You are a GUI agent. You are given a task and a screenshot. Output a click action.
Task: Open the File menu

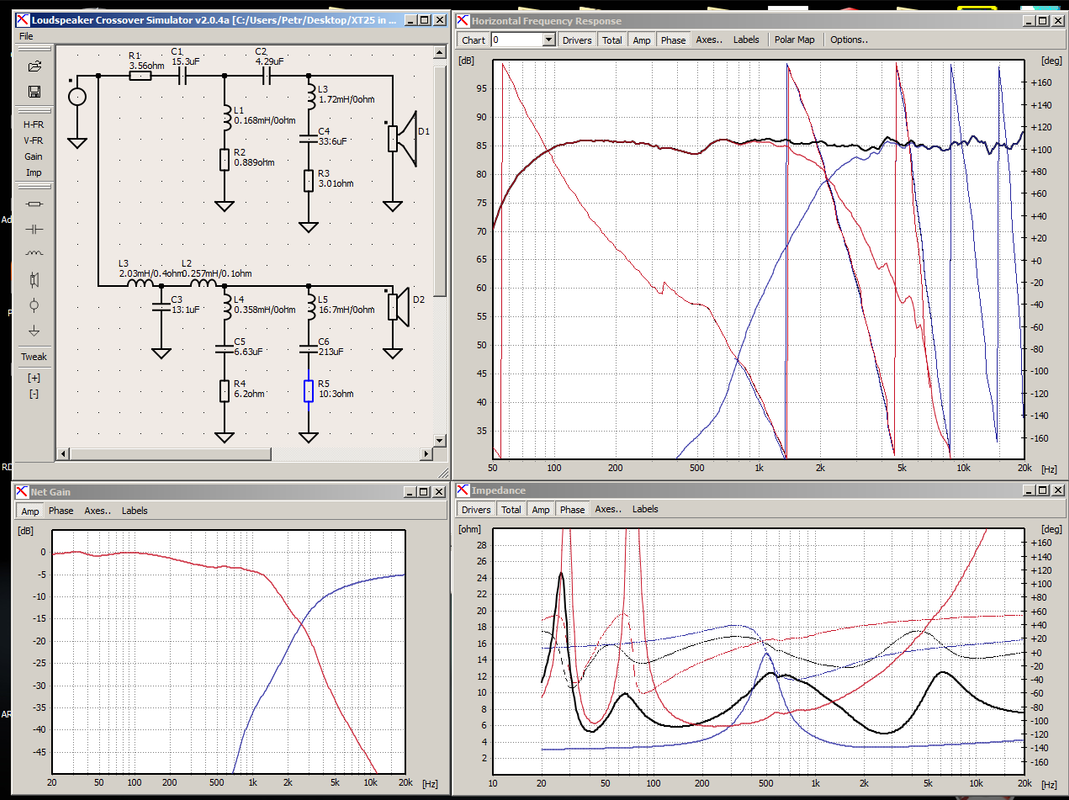[26, 36]
